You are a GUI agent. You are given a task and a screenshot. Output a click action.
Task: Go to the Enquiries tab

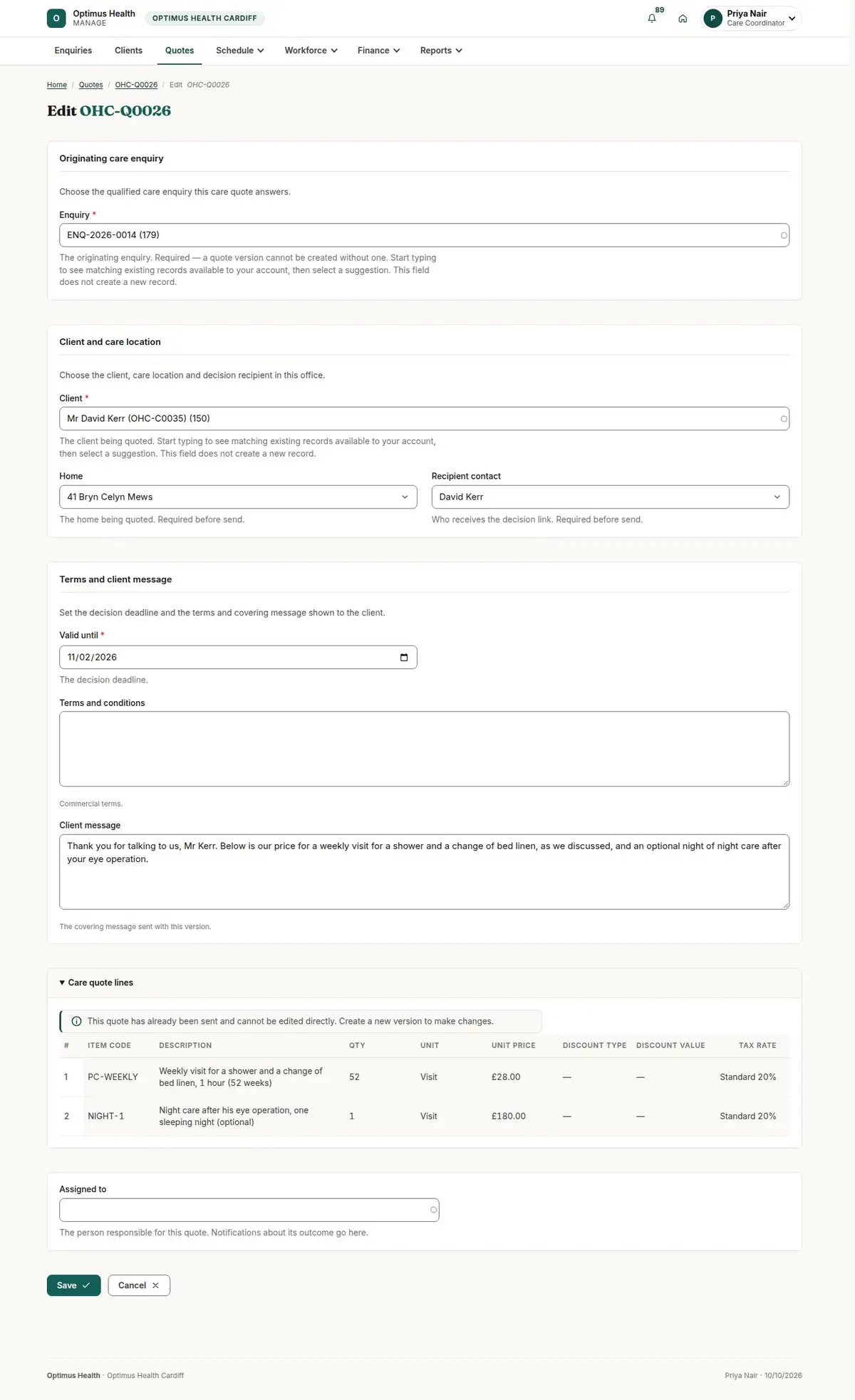[73, 51]
